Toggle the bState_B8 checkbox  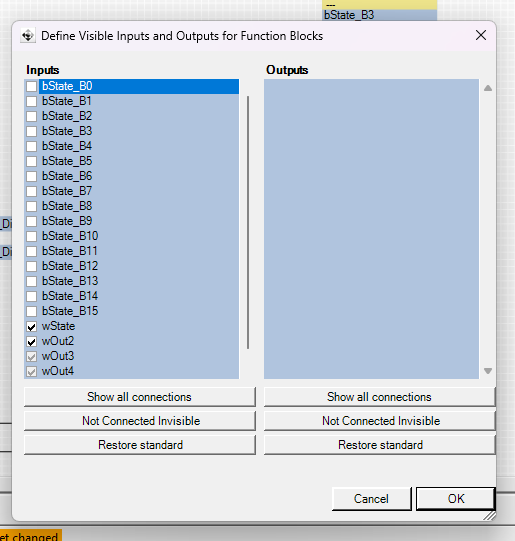coord(31,206)
